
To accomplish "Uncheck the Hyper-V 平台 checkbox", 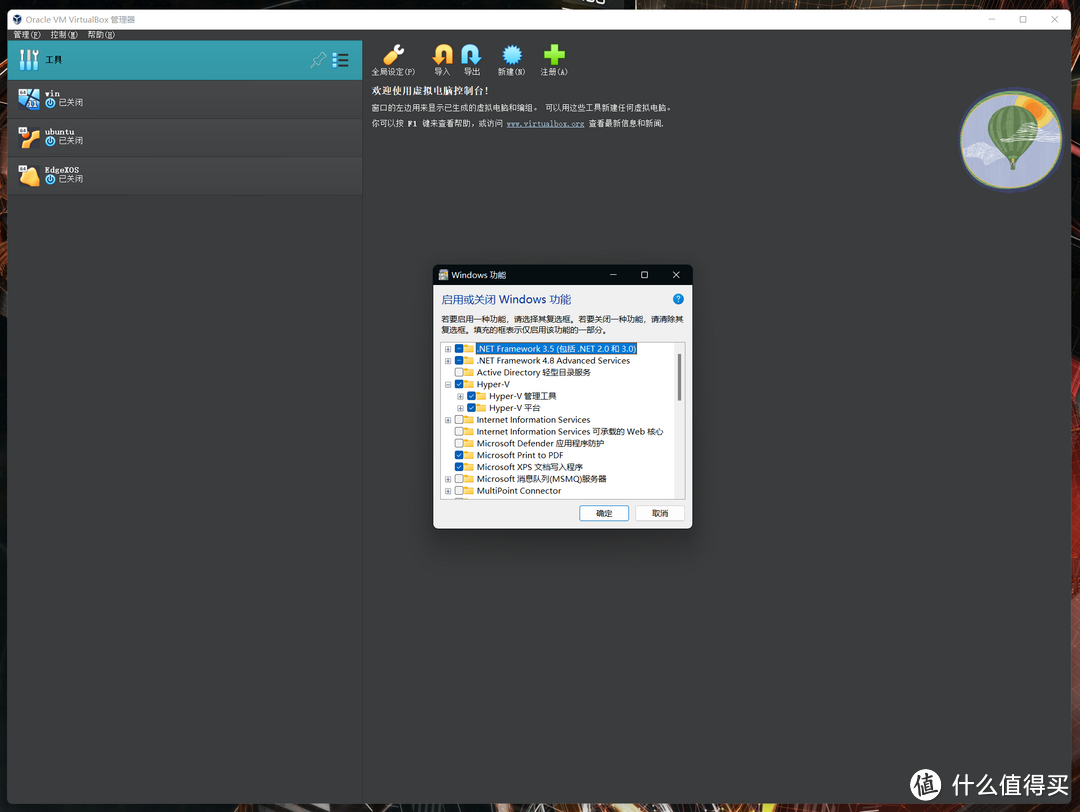I will pyautogui.click(x=471, y=408).
